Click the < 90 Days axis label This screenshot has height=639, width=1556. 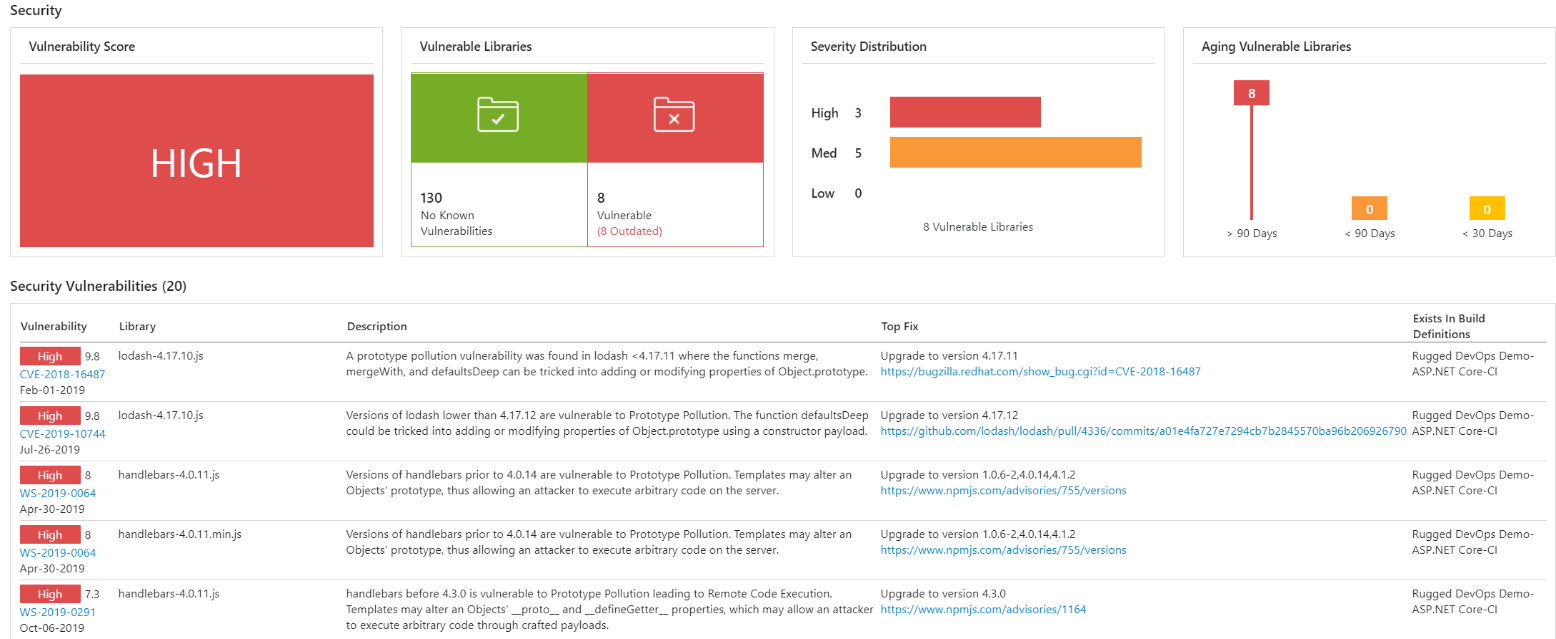(1369, 233)
